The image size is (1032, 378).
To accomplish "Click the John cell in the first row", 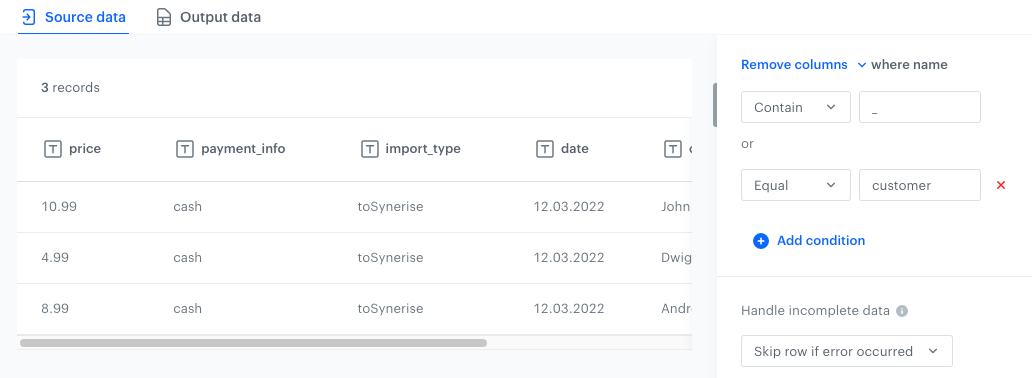I will [x=676, y=206].
